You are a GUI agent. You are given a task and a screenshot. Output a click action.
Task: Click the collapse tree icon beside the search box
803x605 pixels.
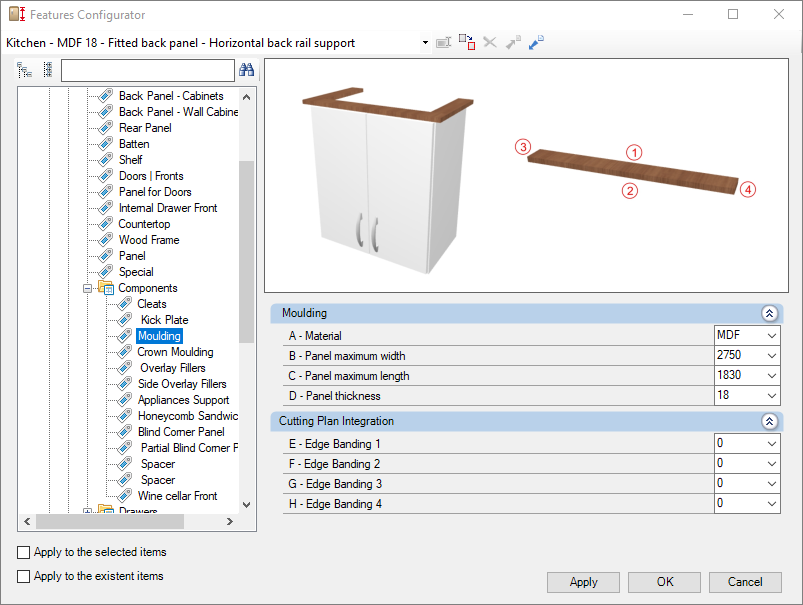pyautogui.click(x=47, y=70)
